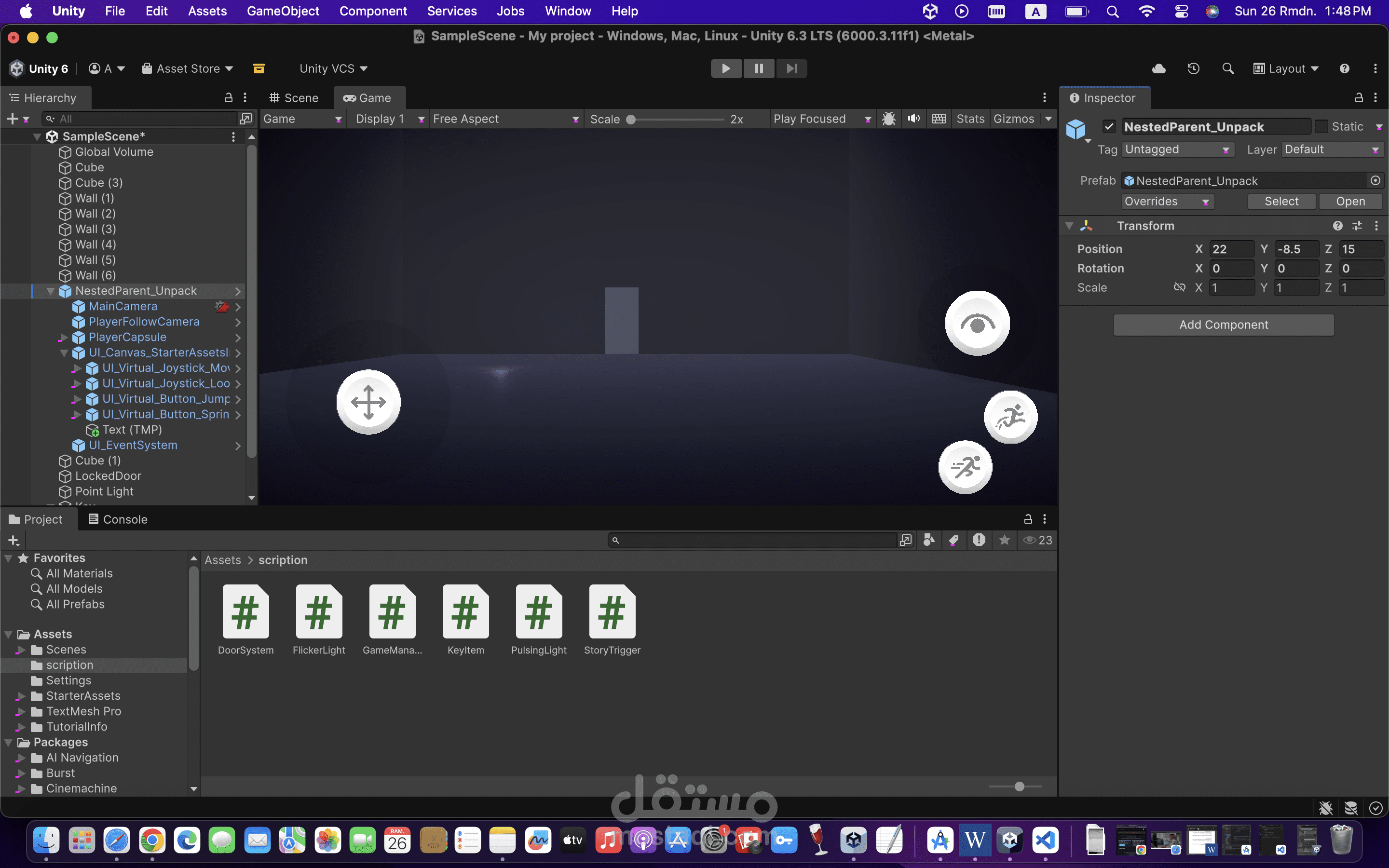Click the Jump virtual button
The width and height of the screenshot is (1389, 868).
[1010, 417]
